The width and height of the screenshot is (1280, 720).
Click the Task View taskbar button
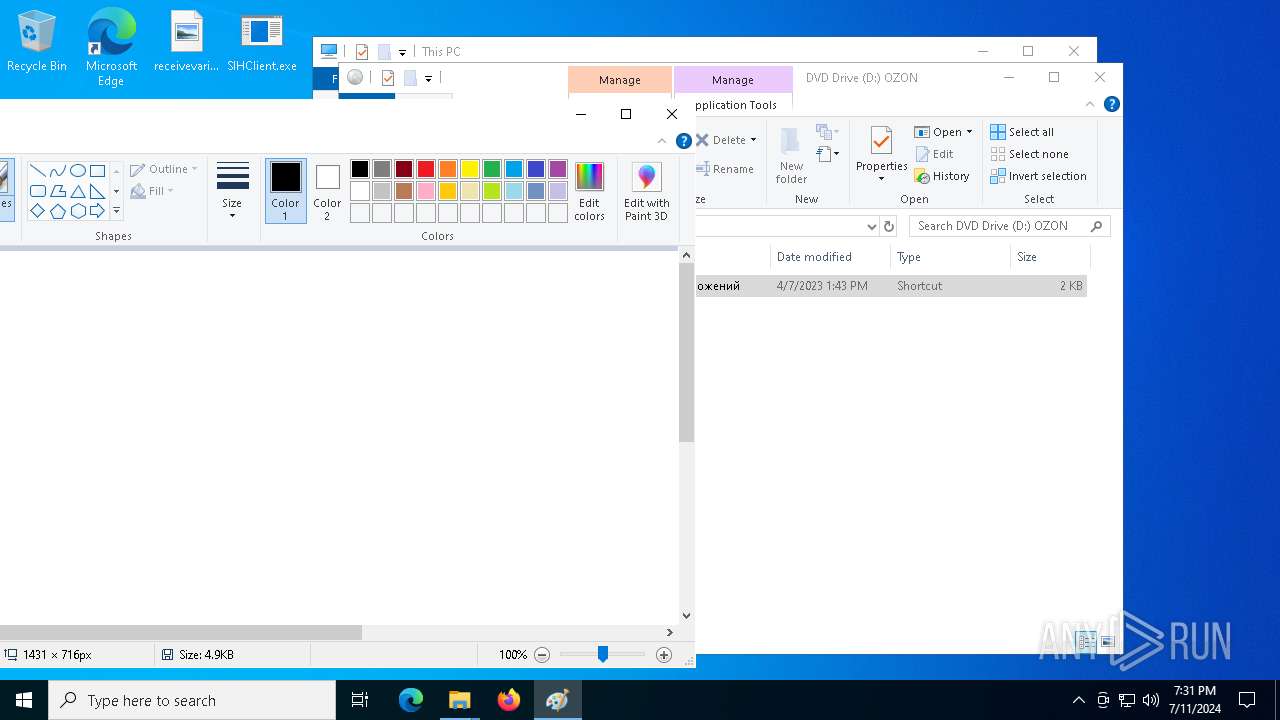click(x=360, y=700)
